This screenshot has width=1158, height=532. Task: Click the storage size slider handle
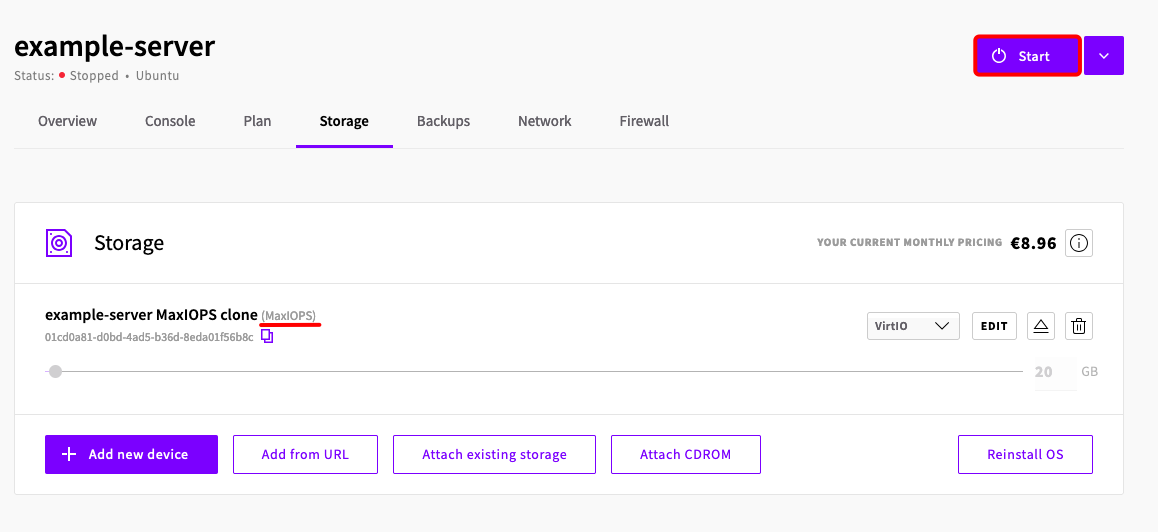pos(55,372)
